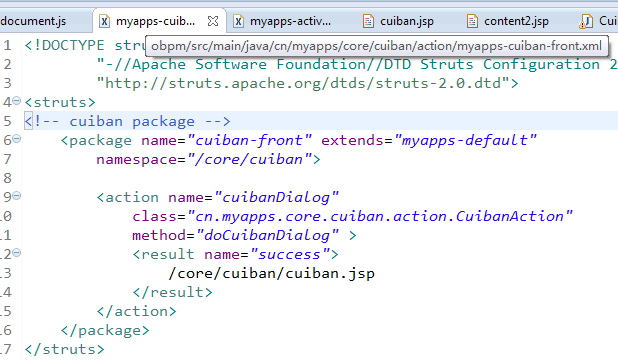Click line number 8 in the gutter

tap(7, 178)
